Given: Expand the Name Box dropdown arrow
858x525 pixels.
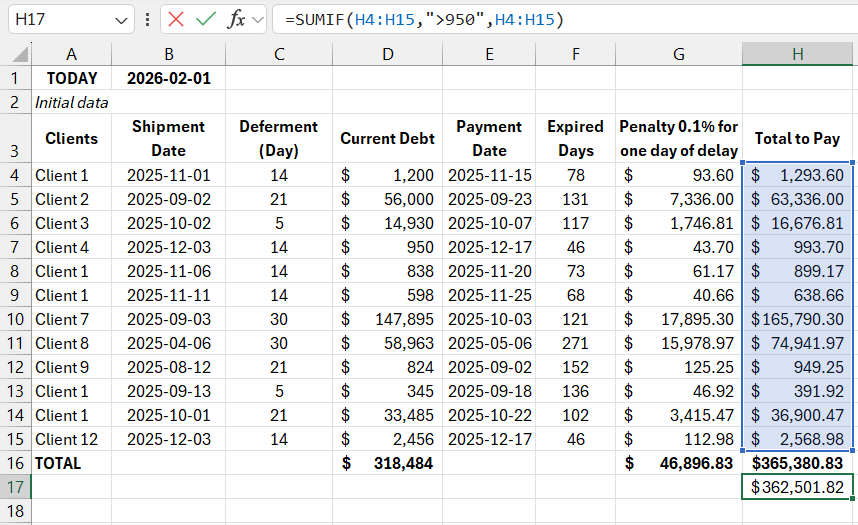Looking at the screenshot, I should click(121, 21).
